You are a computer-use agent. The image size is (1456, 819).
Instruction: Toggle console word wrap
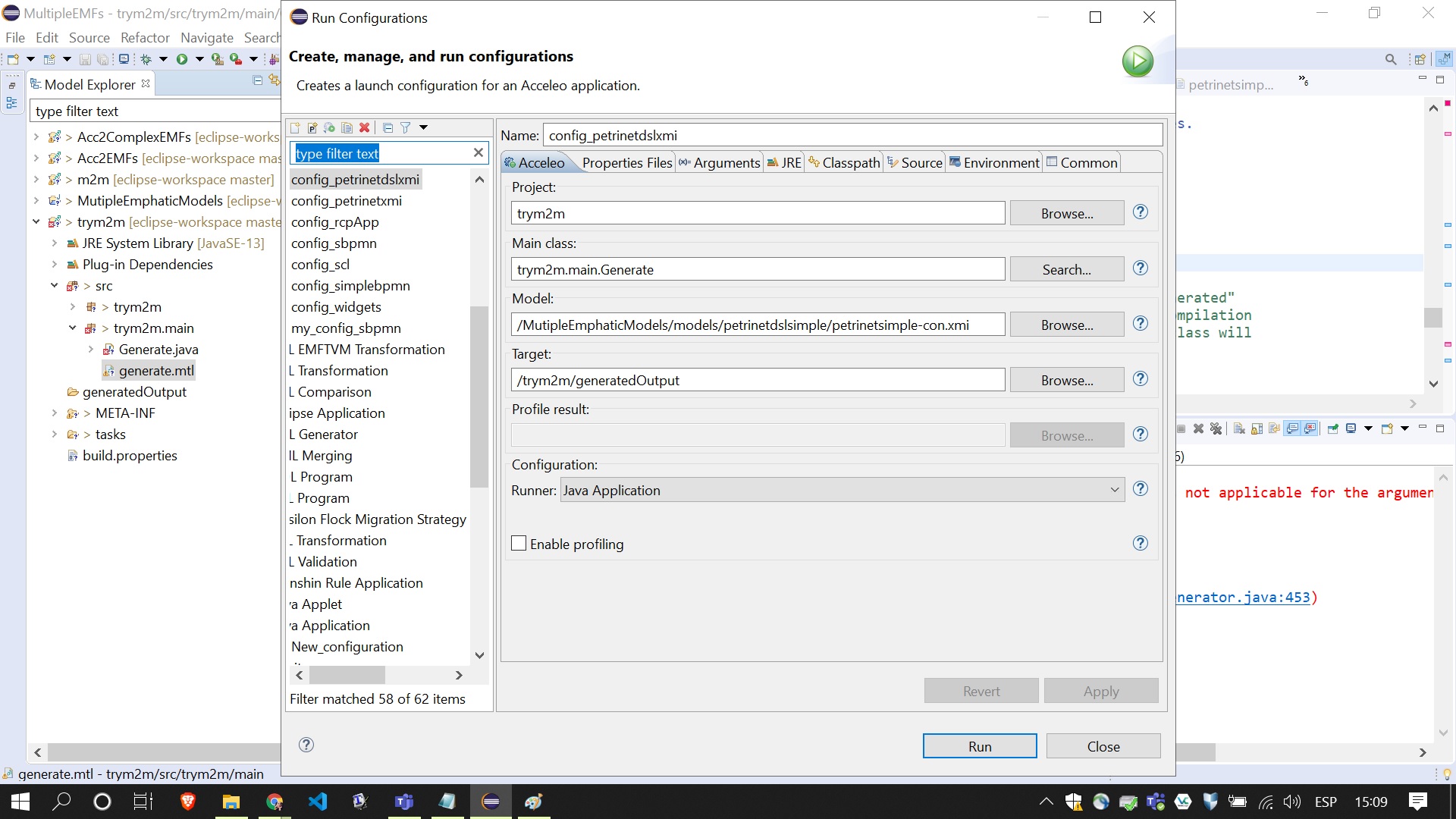tap(1274, 428)
